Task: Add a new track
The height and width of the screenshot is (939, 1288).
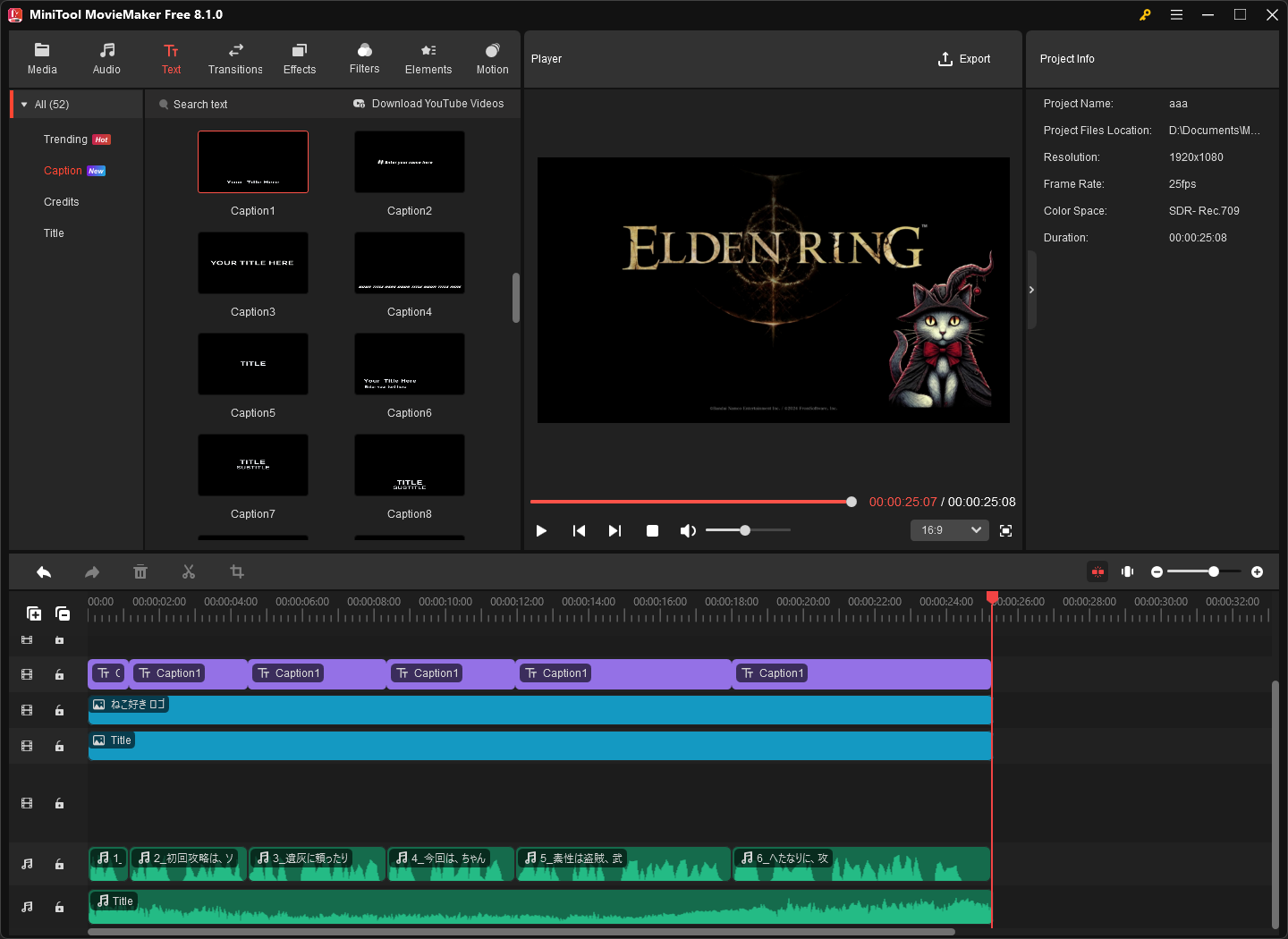Action: (x=34, y=613)
